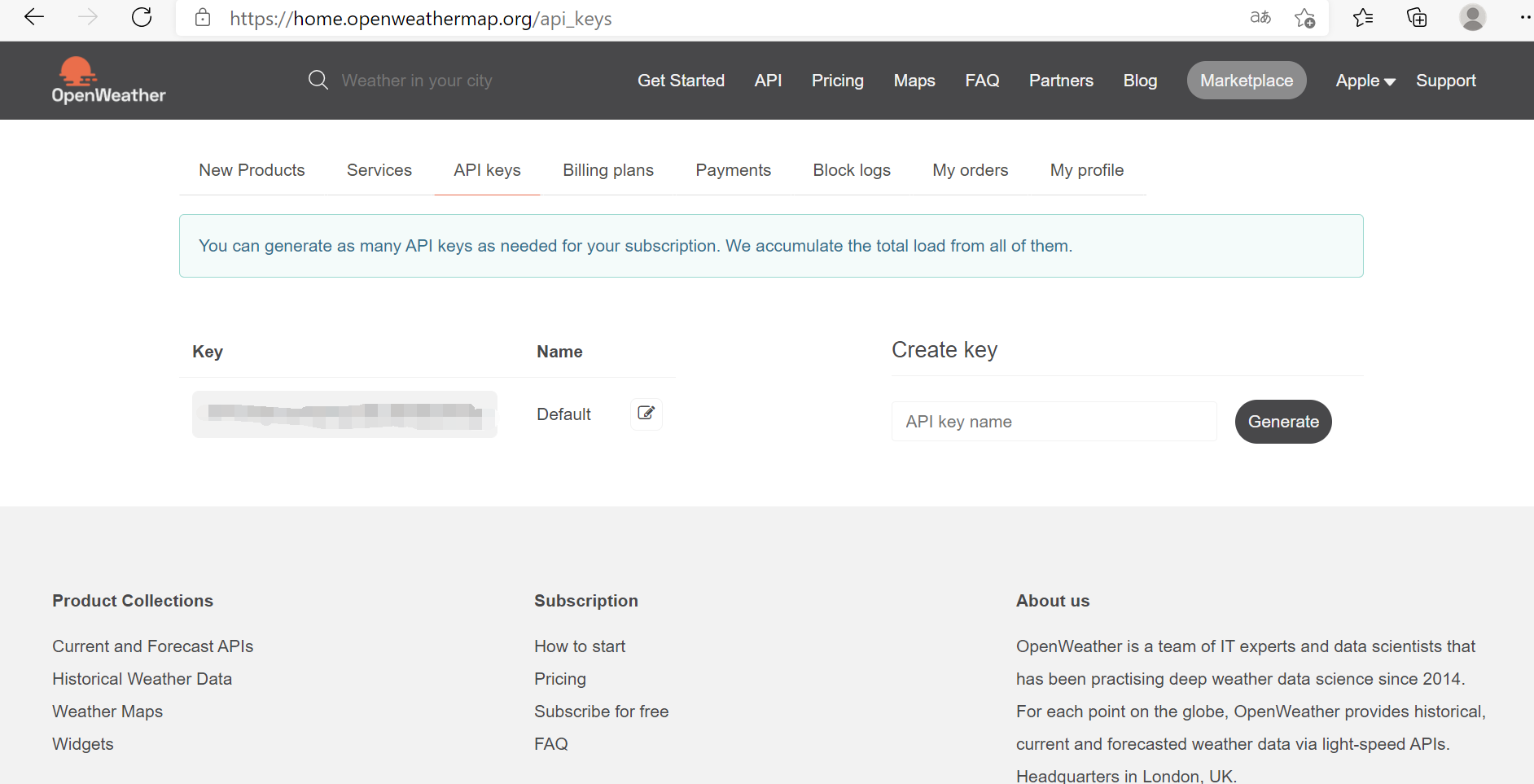The image size is (1534, 784).
Task: Select the API keys tab
Action: coord(487,170)
